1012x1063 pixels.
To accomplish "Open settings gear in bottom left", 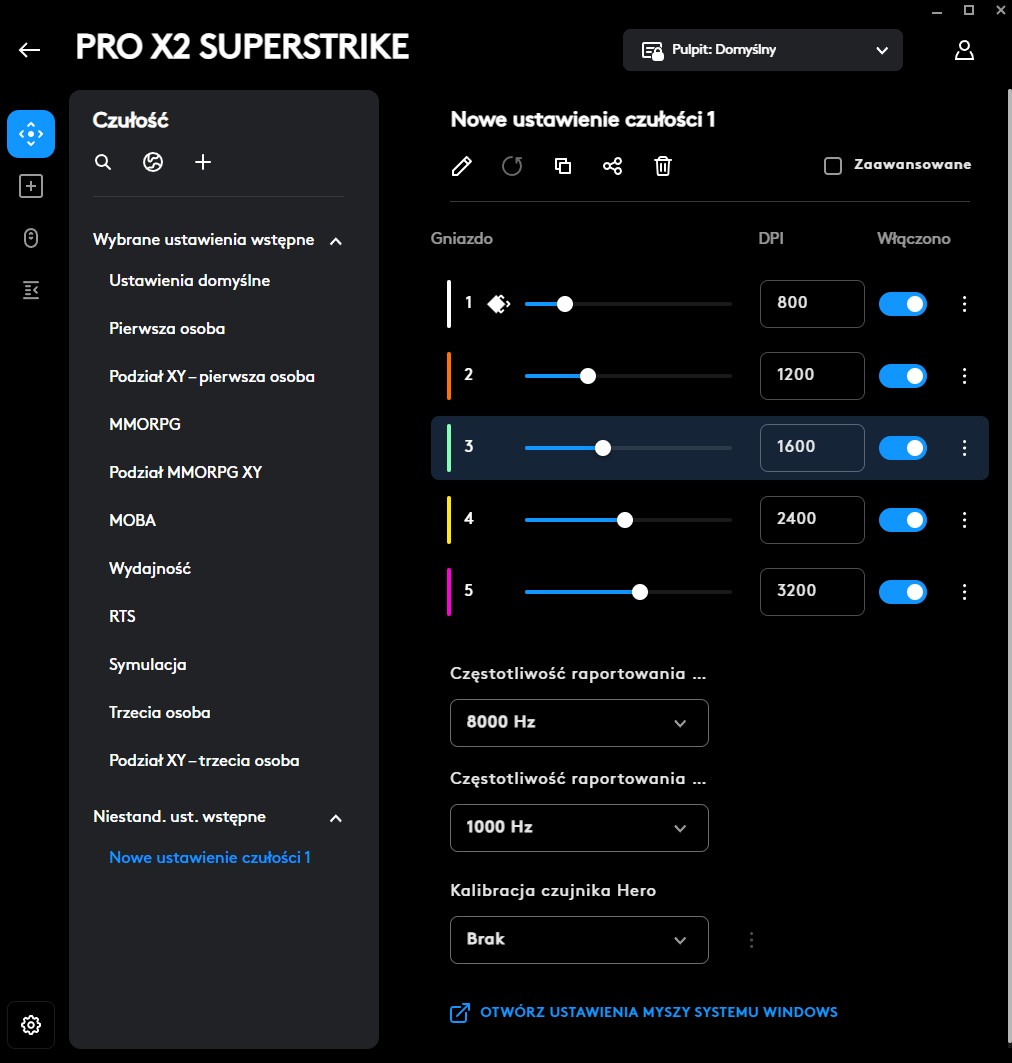I will point(31,1025).
